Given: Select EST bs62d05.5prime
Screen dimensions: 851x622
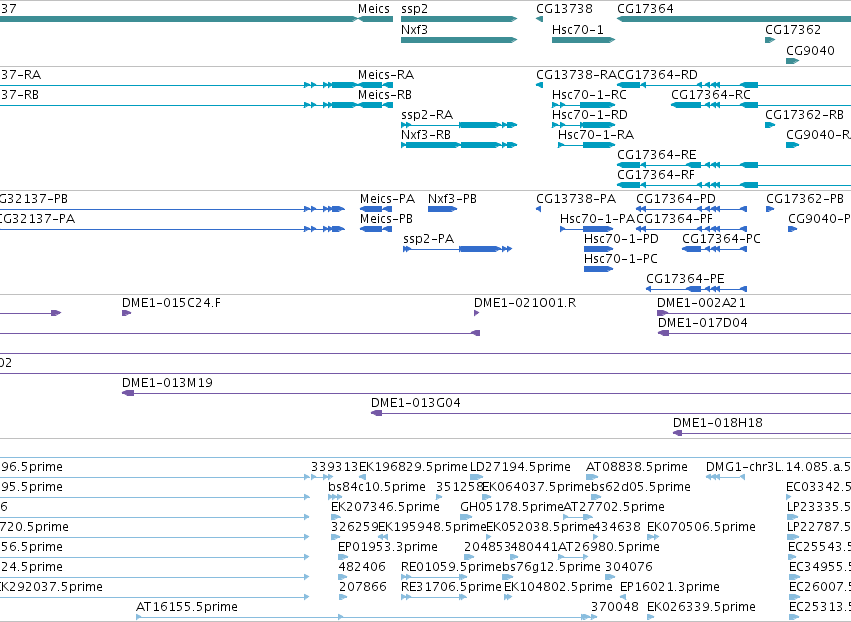Looking at the screenshot, I should 640,487.
